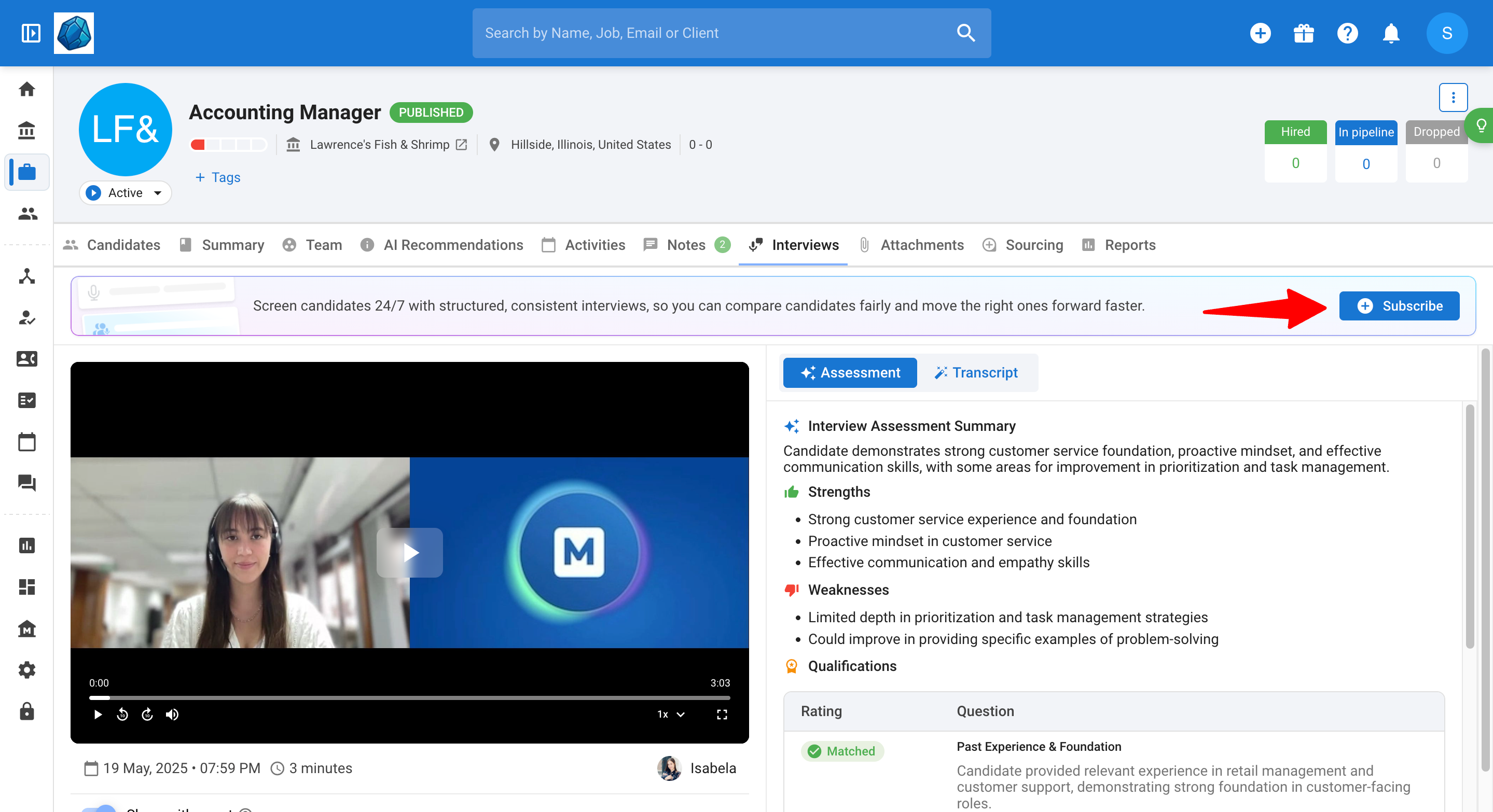The height and width of the screenshot is (812, 1493).
Task: Open the AI Recommendations tab
Action: pos(441,245)
